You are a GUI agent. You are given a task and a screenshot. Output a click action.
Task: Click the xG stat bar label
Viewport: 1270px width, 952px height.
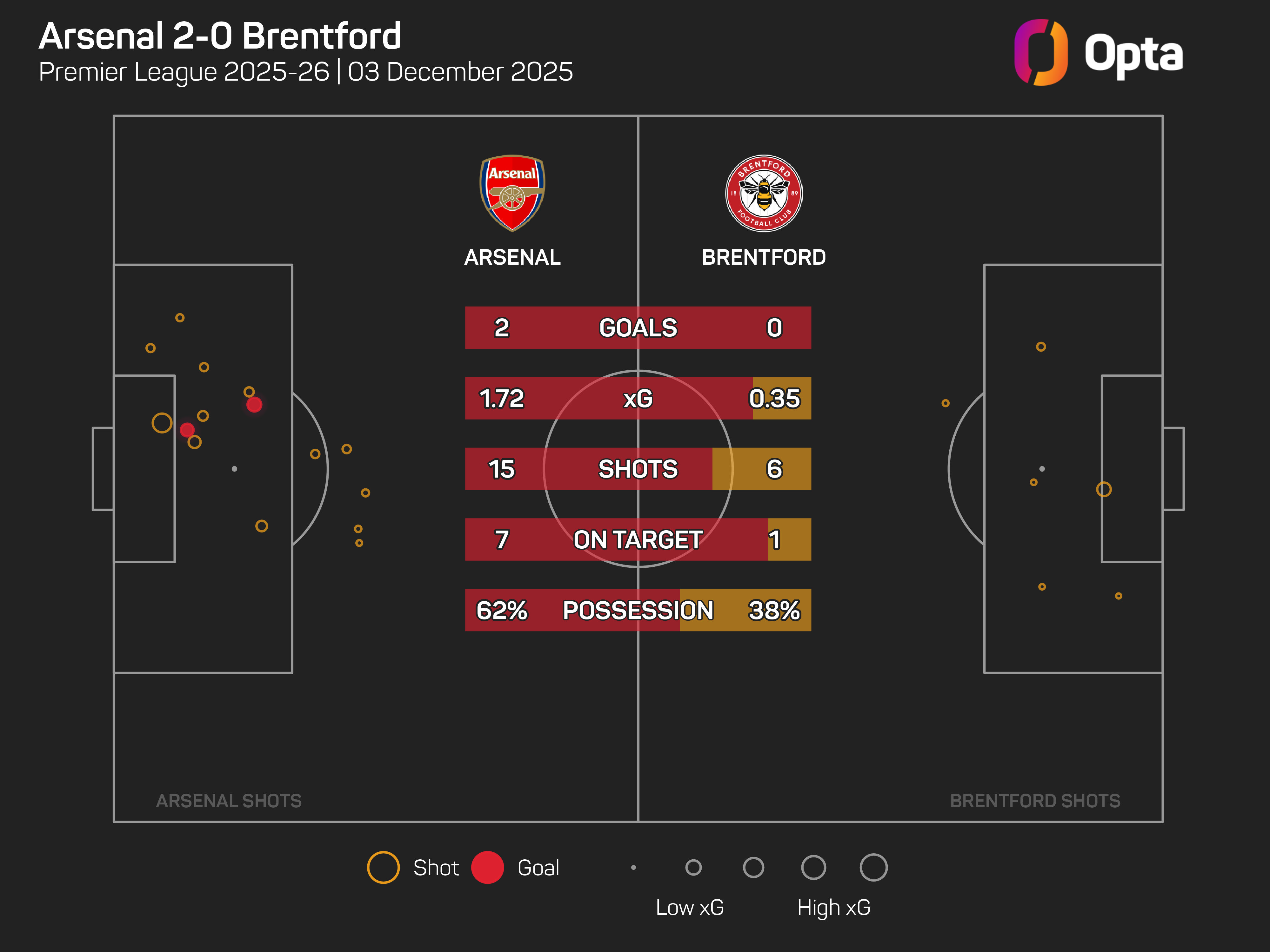tap(638, 398)
